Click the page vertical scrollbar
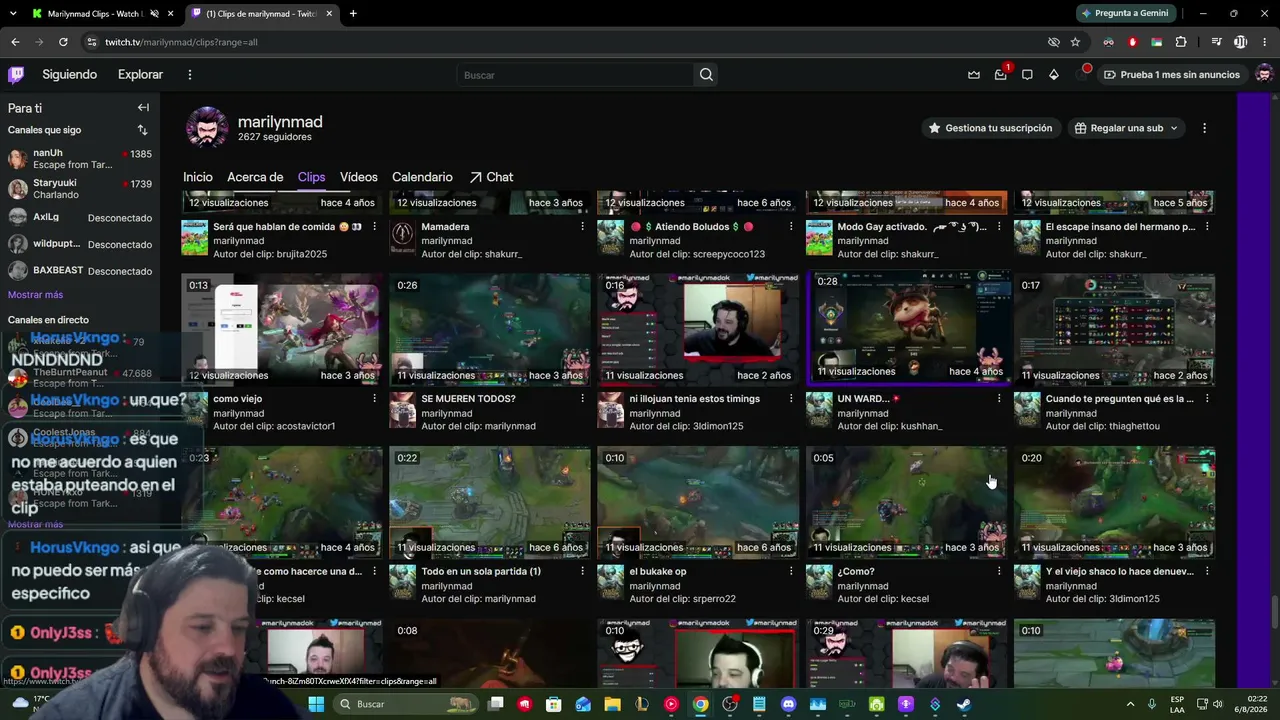The height and width of the screenshot is (720, 1280). pos(1274,613)
